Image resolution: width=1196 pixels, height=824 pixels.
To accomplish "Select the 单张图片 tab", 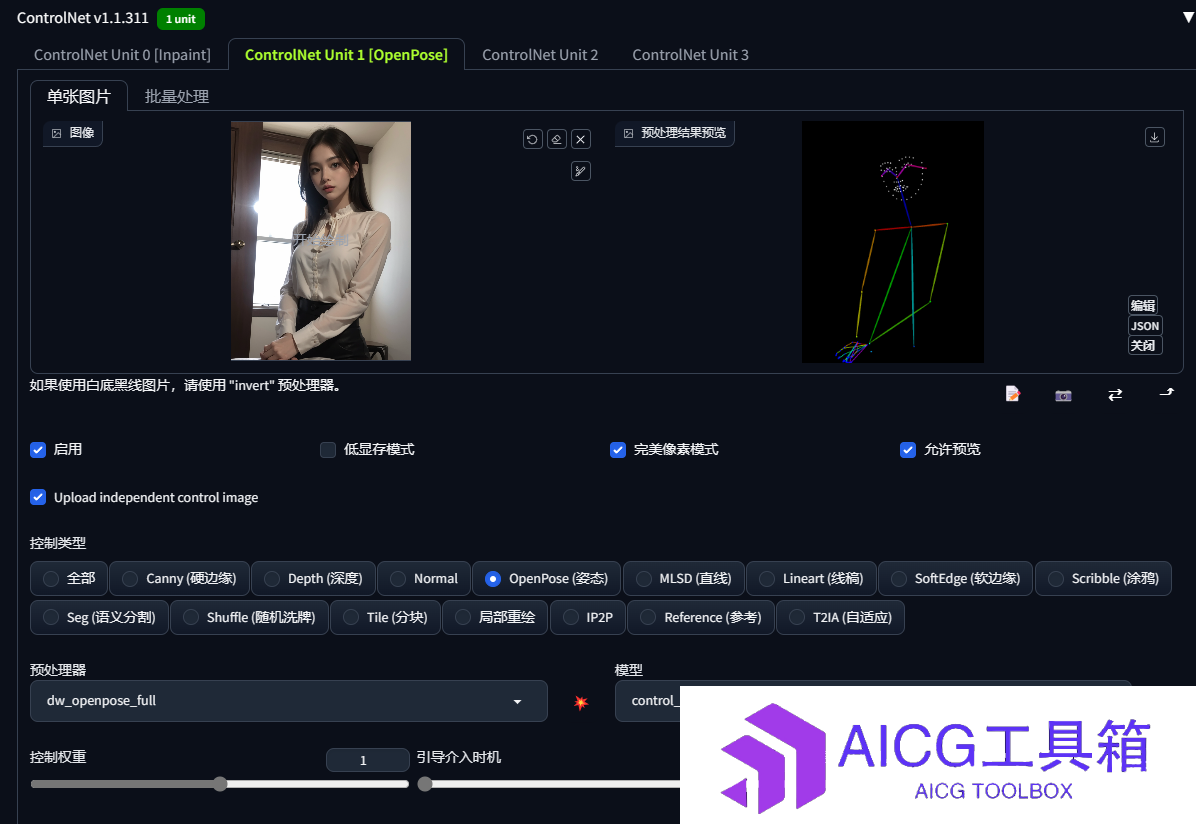I will tap(79, 97).
